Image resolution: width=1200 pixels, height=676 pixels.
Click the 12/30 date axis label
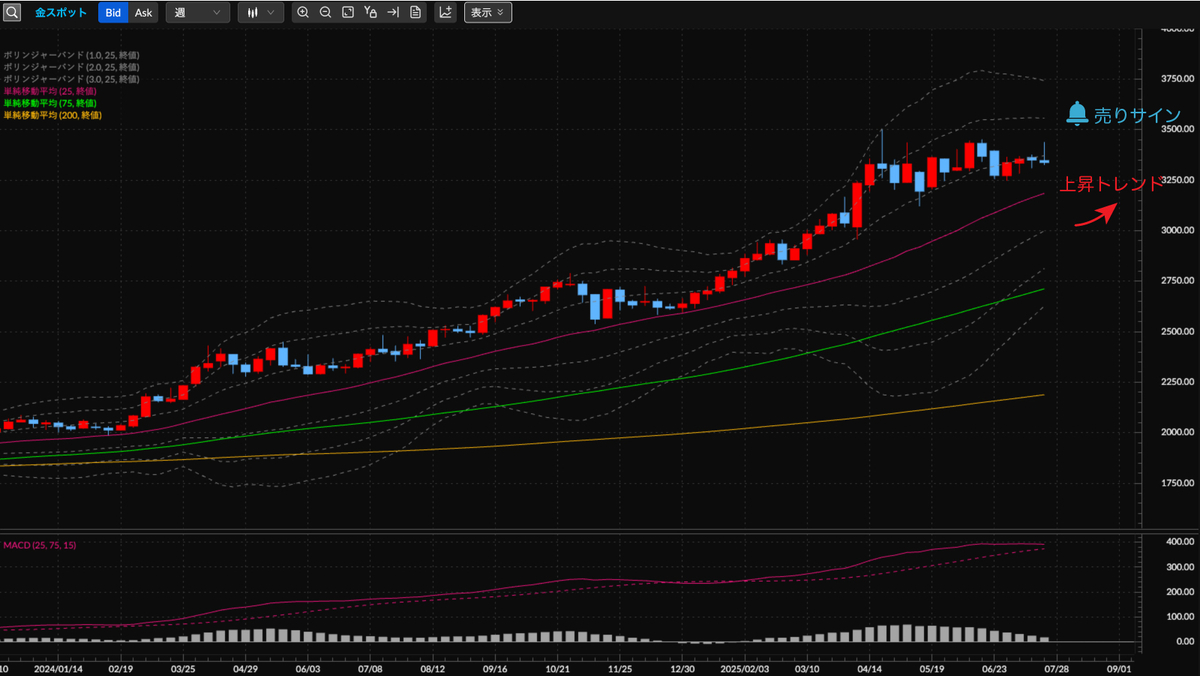(x=683, y=667)
